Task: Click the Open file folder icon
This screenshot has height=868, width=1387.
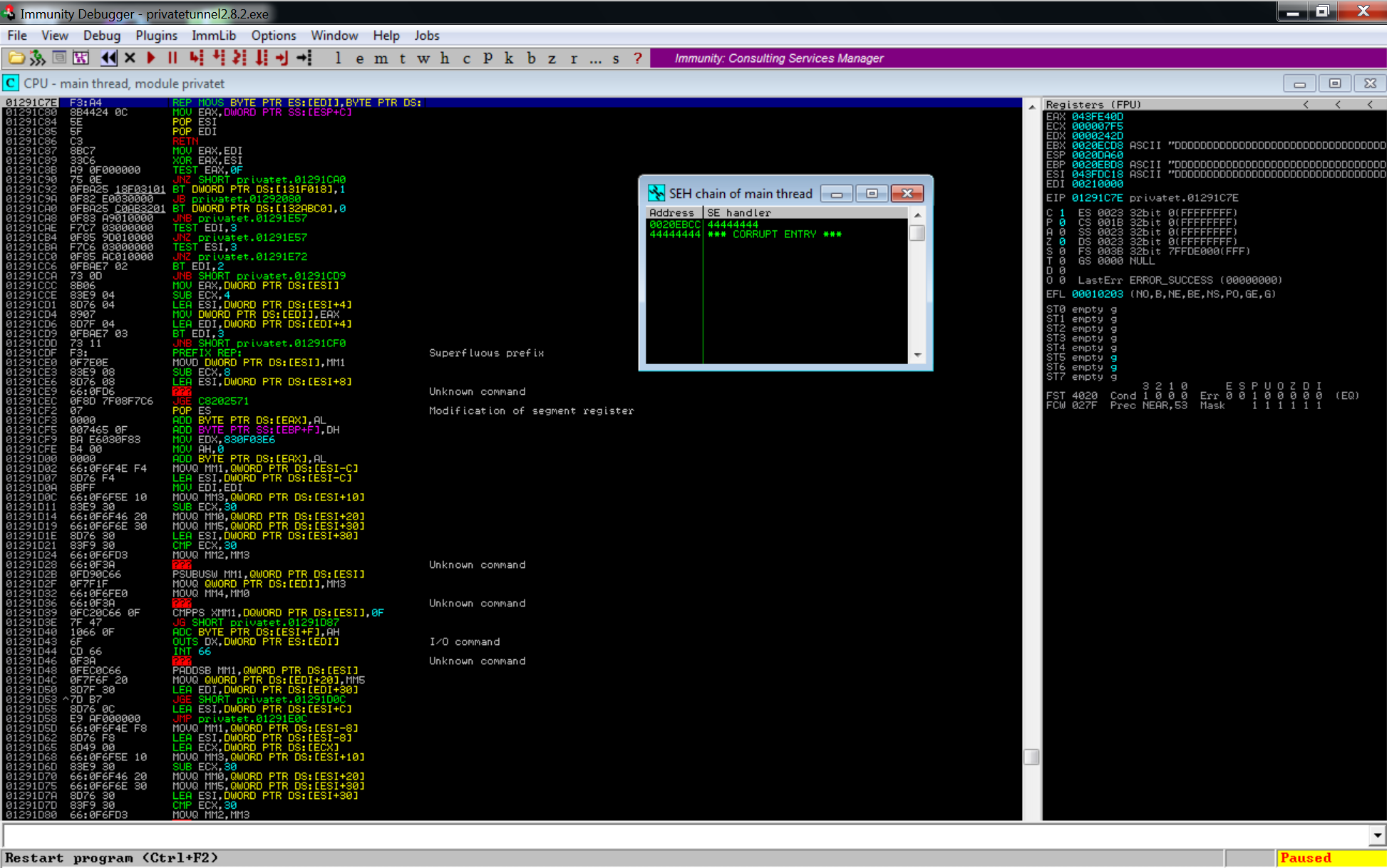Action: click(x=16, y=58)
